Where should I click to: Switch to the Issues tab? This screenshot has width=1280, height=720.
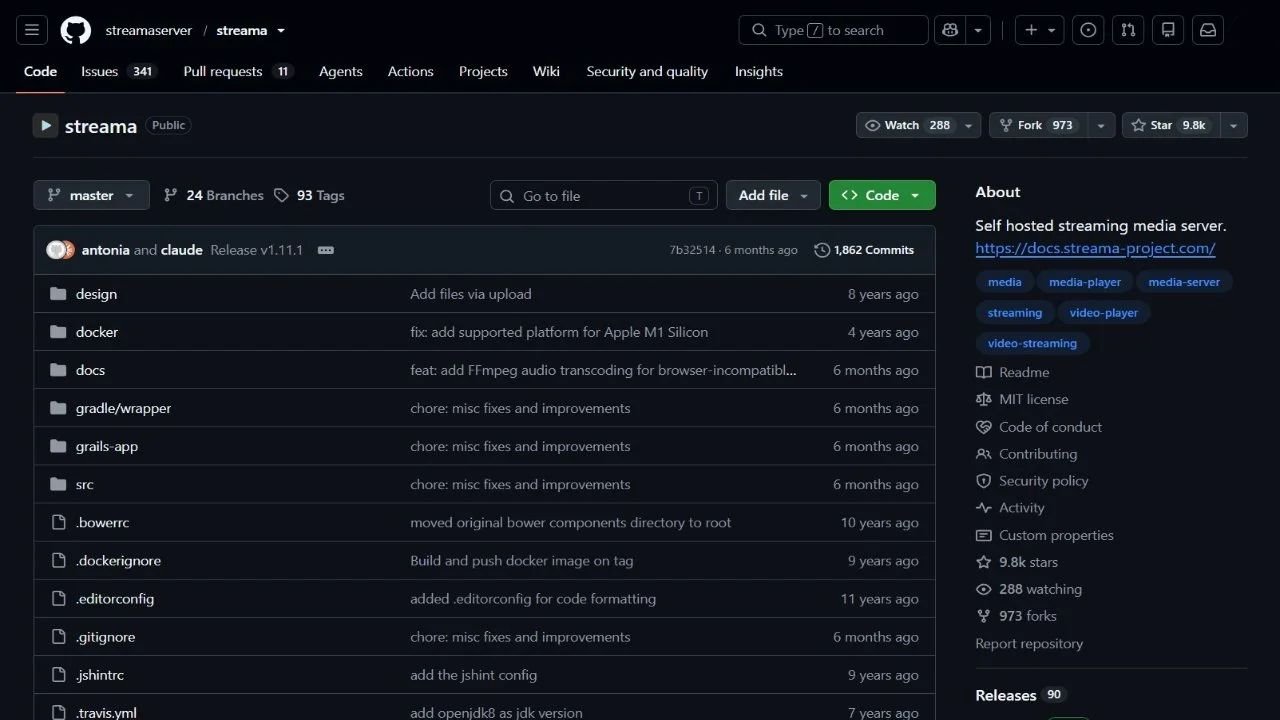[119, 71]
